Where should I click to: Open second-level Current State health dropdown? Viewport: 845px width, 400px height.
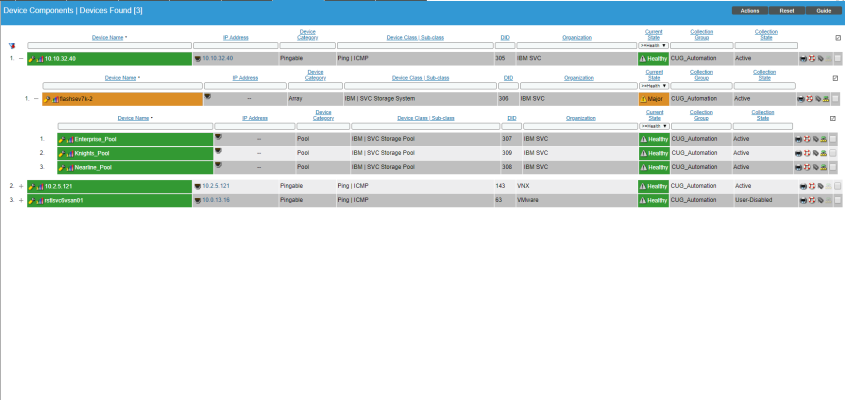point(654,86)
